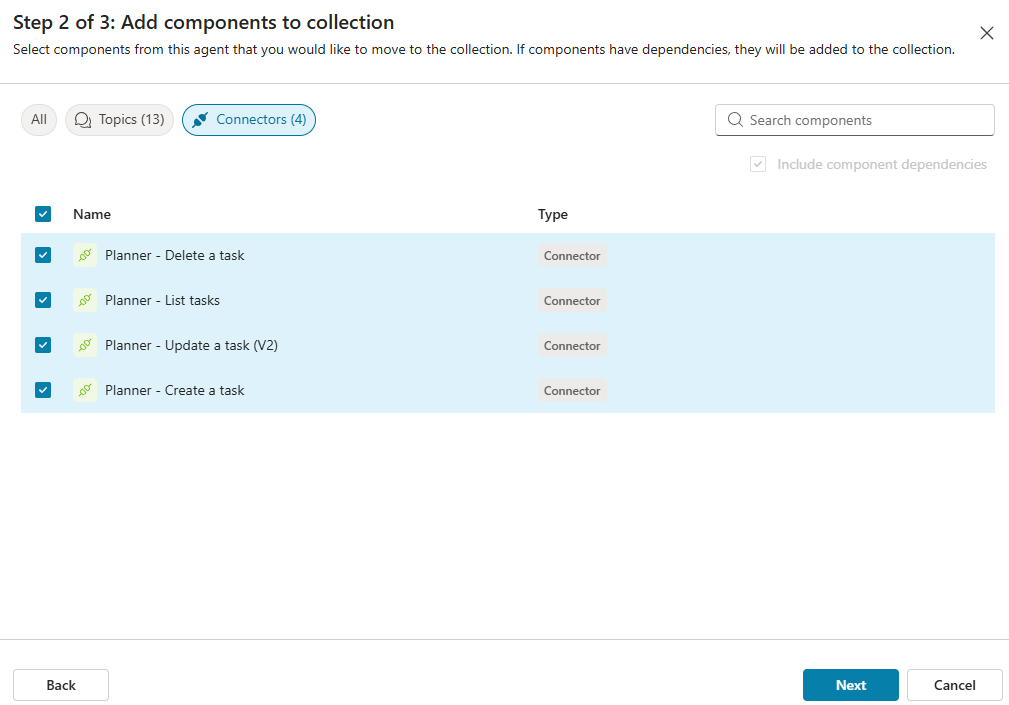This screenshot has height=705, width=1009.
Task: Click the magnifier icon in search box
Action: tap(735, 120)
